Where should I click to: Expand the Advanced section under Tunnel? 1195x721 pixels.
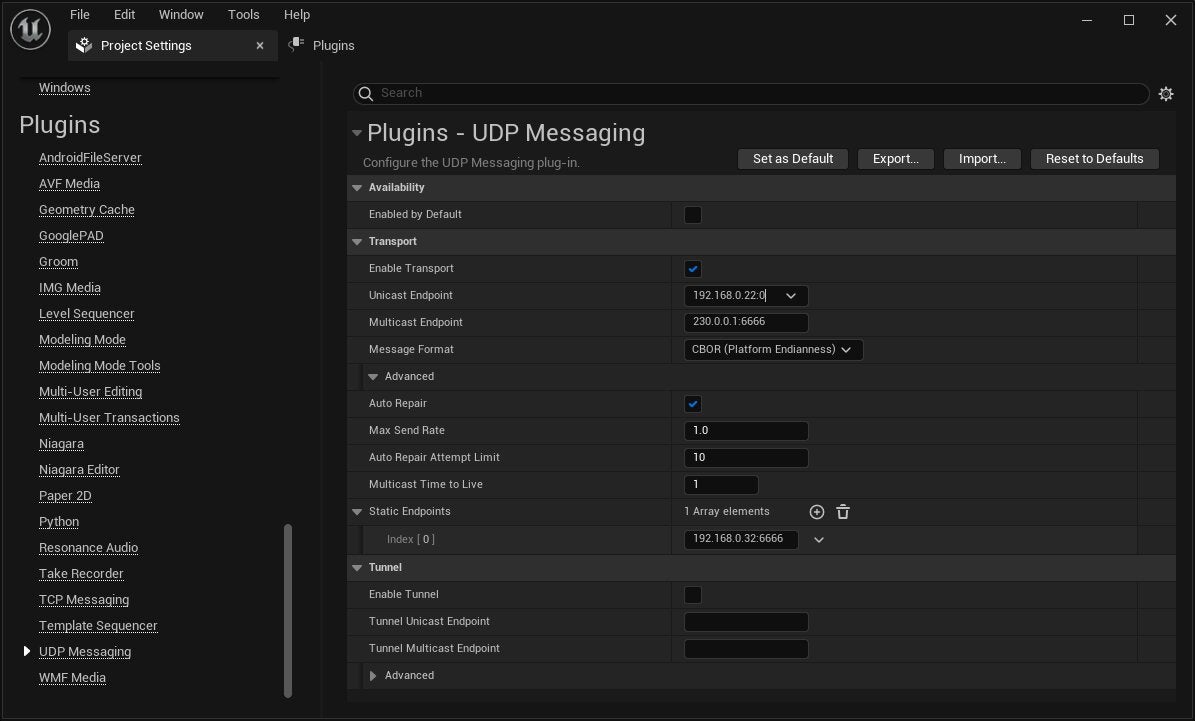pyautogui.click(x=374, y=675)
